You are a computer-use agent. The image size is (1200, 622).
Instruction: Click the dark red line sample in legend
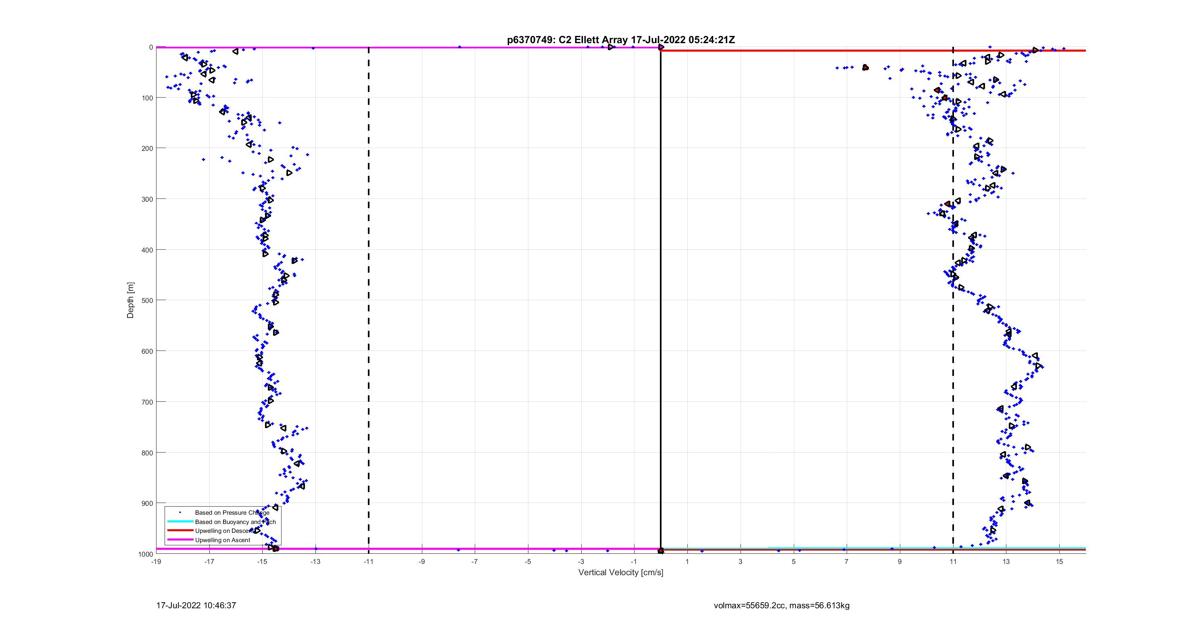pos(180,531)
